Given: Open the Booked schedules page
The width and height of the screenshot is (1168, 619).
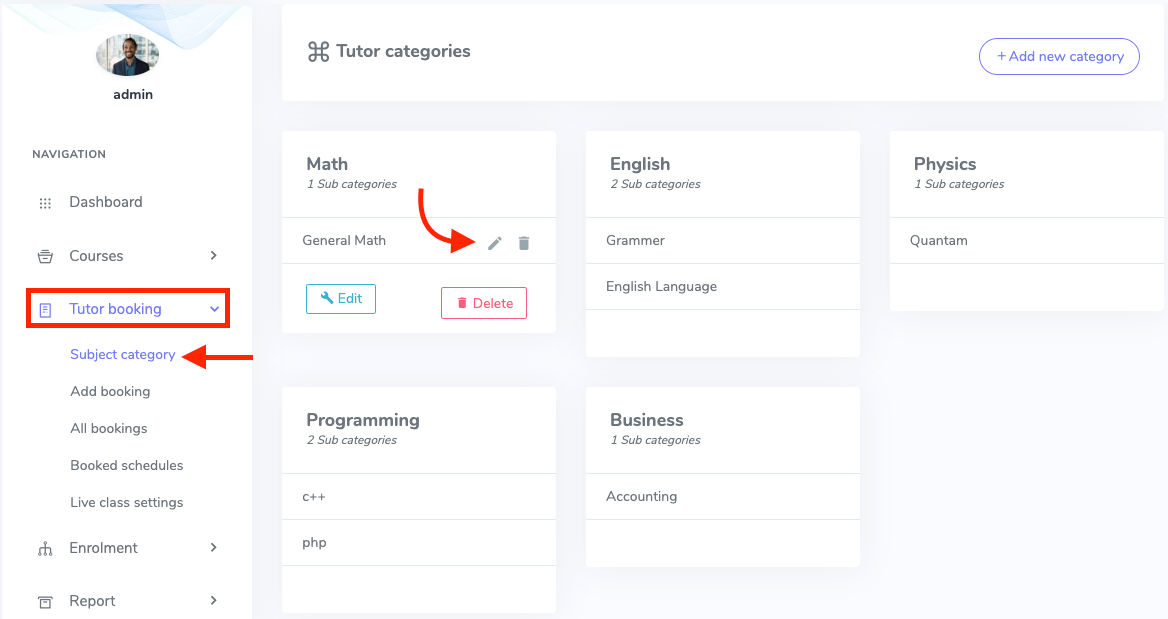Looking at the screenshot, I should point(126,465).
